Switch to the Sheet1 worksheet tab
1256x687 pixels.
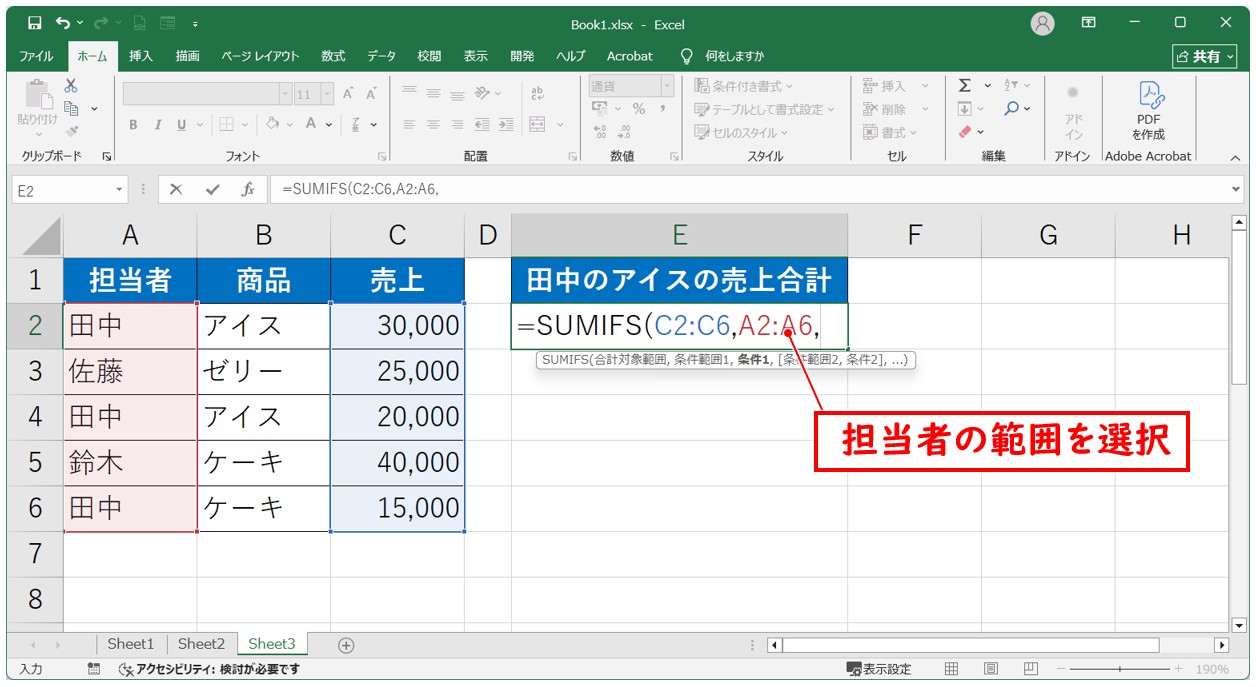pos(131,644)
